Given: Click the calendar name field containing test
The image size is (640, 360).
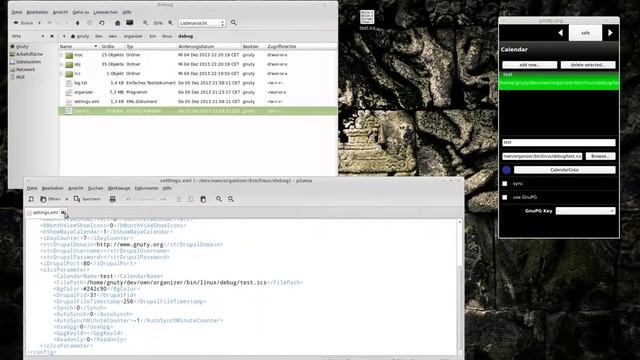Looking at the screenshot, I should [558, 142].
